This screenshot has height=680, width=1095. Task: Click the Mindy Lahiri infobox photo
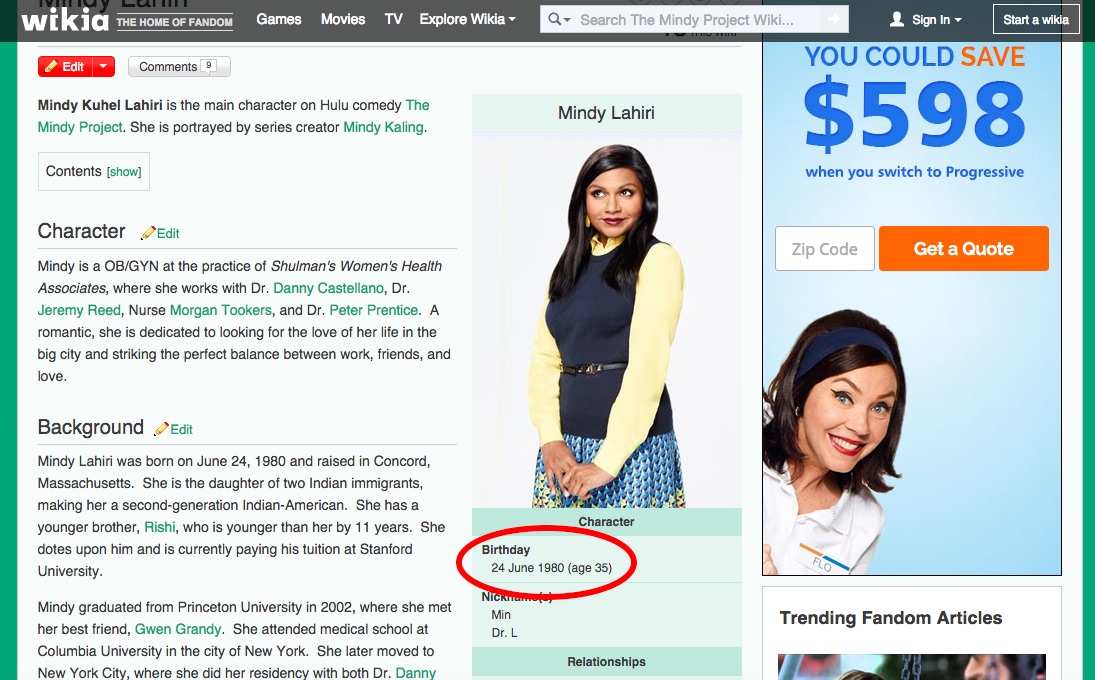606,323
